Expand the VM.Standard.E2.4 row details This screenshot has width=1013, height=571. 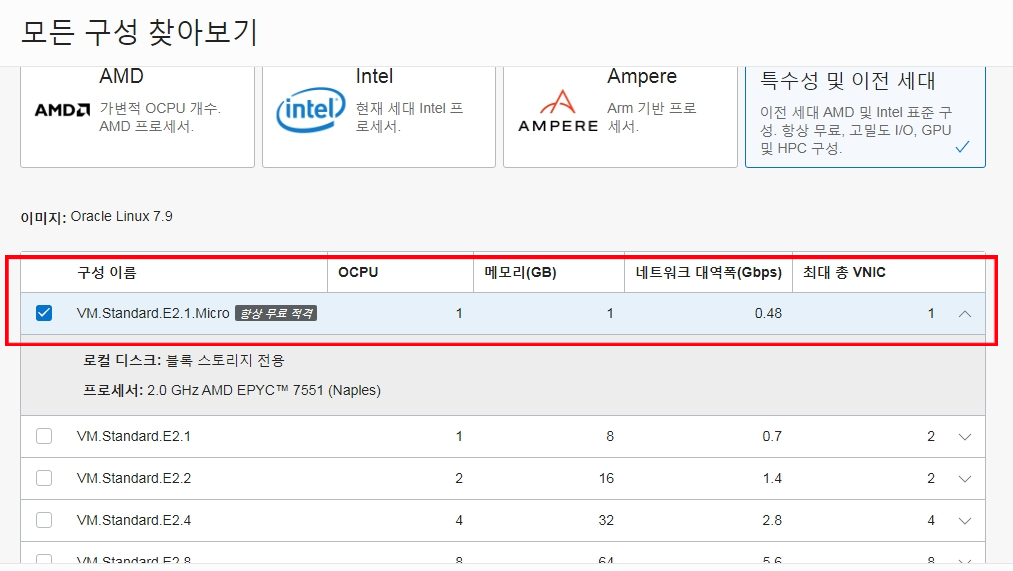(x=965, y=521)
